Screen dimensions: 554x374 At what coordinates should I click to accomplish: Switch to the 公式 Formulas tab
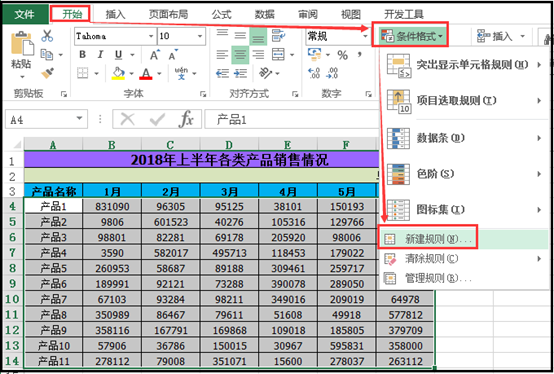click(x=222, y=14)
